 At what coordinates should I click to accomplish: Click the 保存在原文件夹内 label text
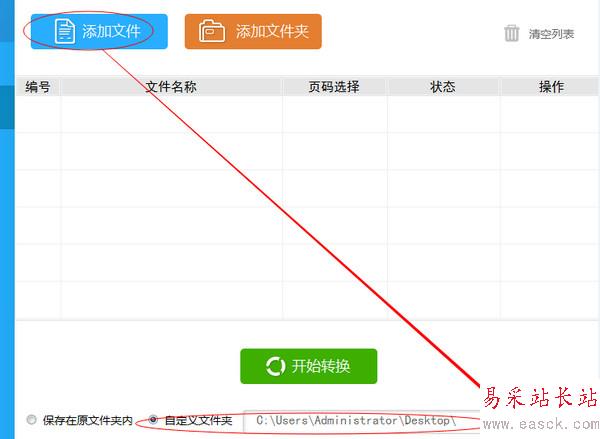pos(88,421)
